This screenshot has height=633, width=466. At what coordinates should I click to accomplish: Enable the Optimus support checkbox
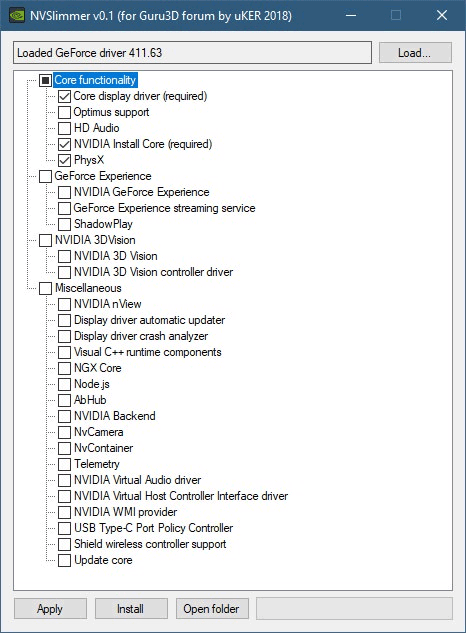(64, 112)
